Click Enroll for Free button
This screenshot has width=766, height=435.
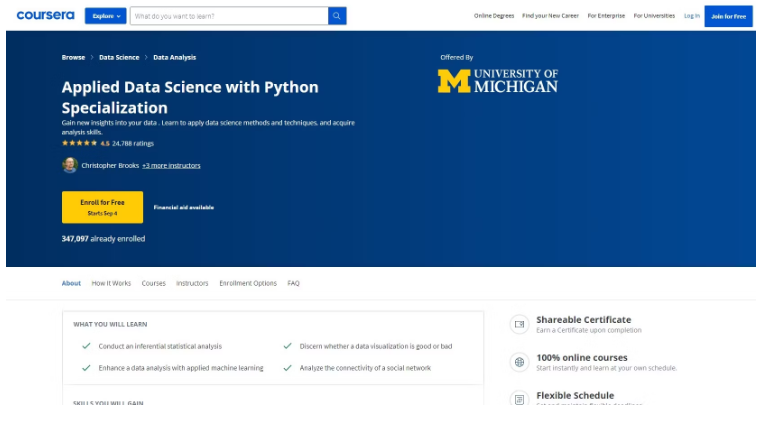tap(103, 207)
